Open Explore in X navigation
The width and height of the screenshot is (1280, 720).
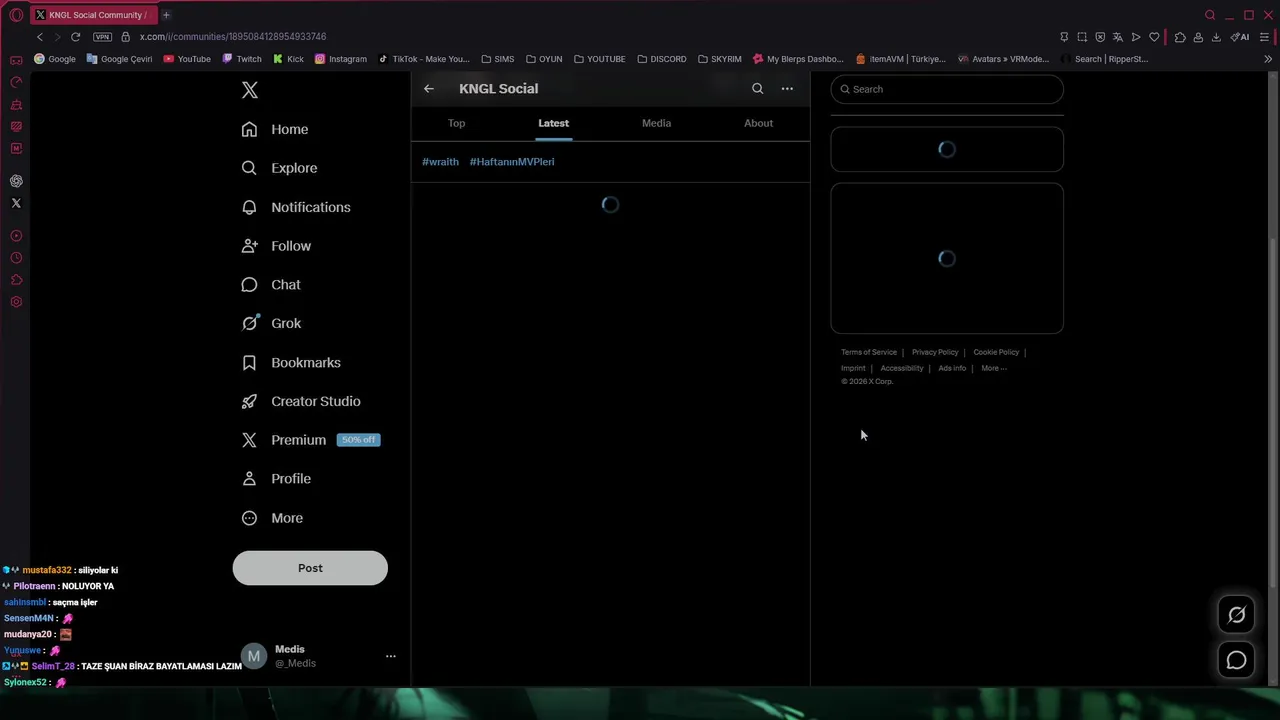click(280, 168)
